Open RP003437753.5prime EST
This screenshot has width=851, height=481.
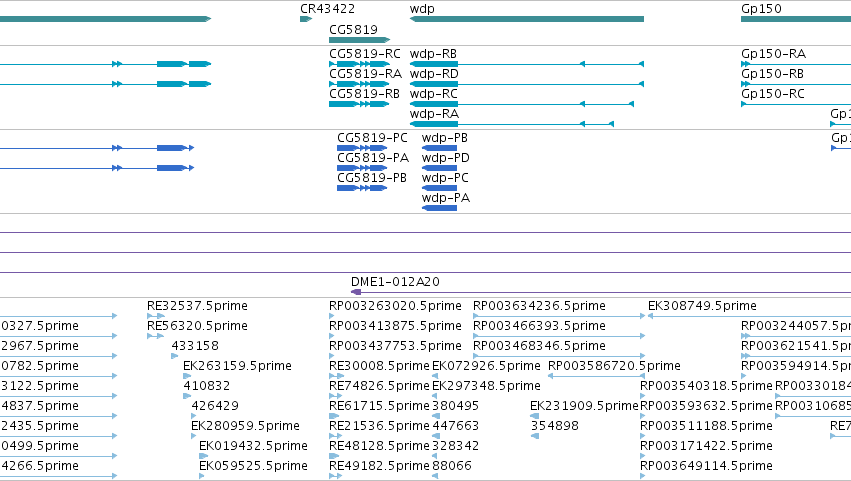[x=395, y=346]
